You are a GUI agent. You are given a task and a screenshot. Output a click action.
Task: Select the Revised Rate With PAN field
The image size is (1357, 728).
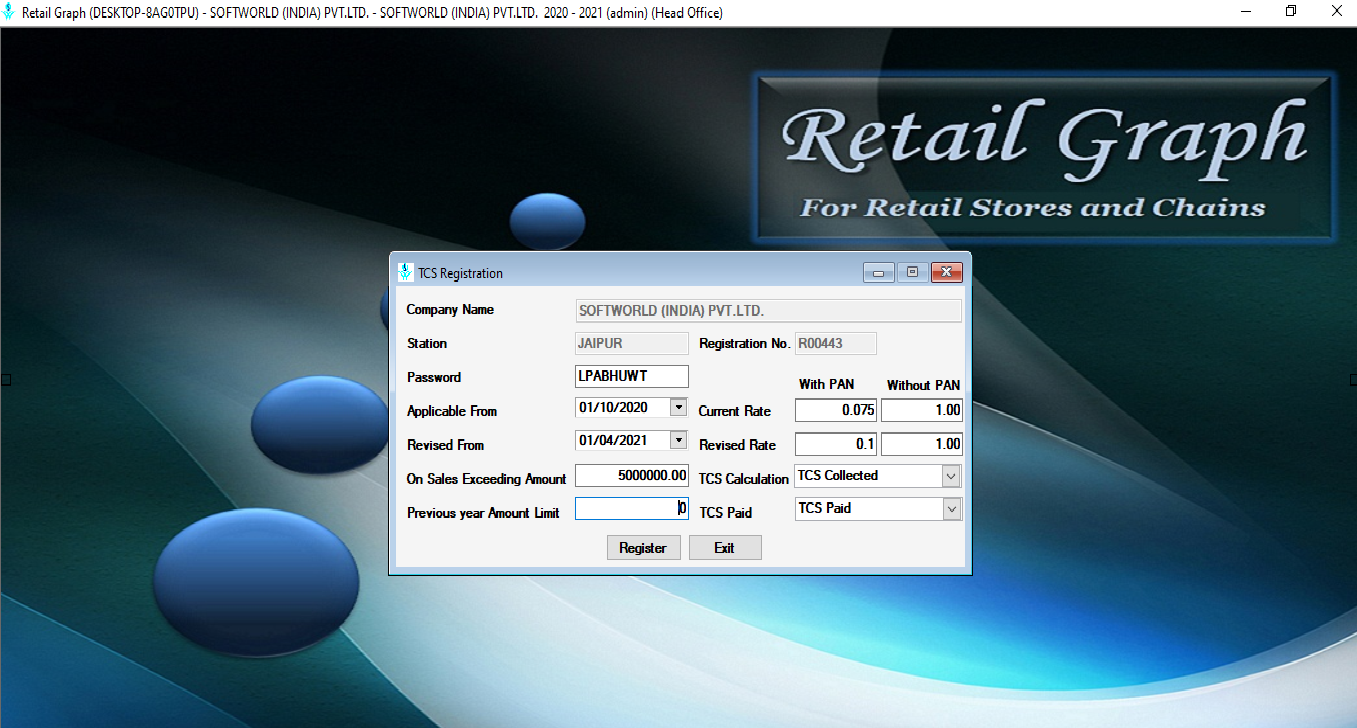pyautogui.click(x=836, y=444)
